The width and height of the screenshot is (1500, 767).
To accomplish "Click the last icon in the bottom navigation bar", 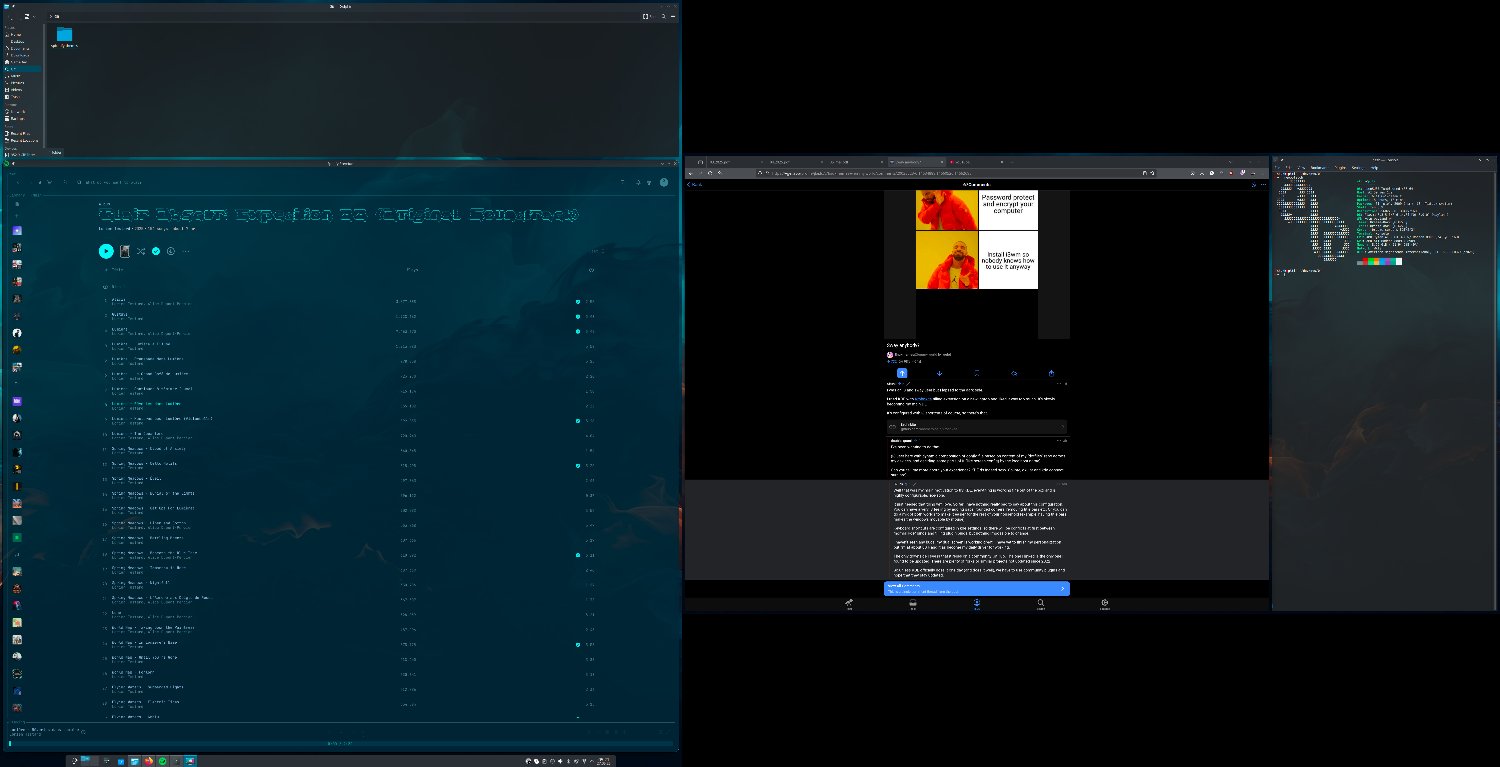I will (x=1105, y=604).
